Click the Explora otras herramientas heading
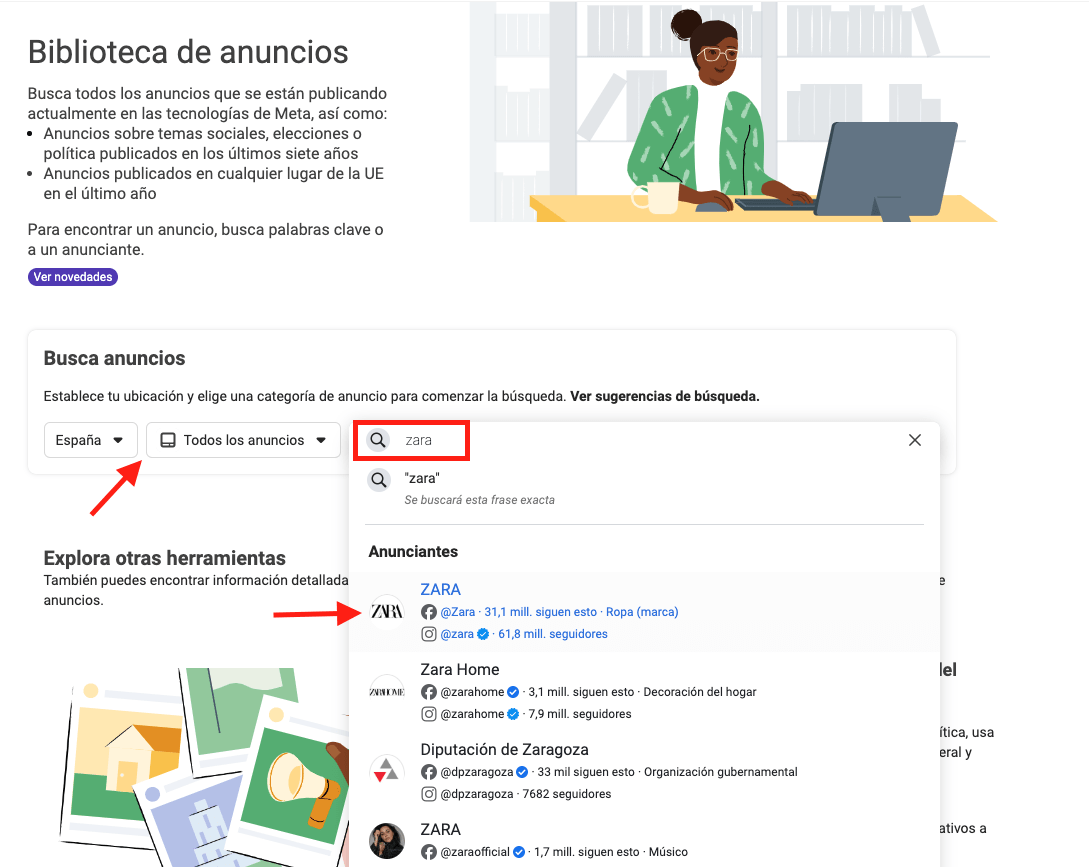This screenshot has width=1089, height=867. [x=165, y=558]
